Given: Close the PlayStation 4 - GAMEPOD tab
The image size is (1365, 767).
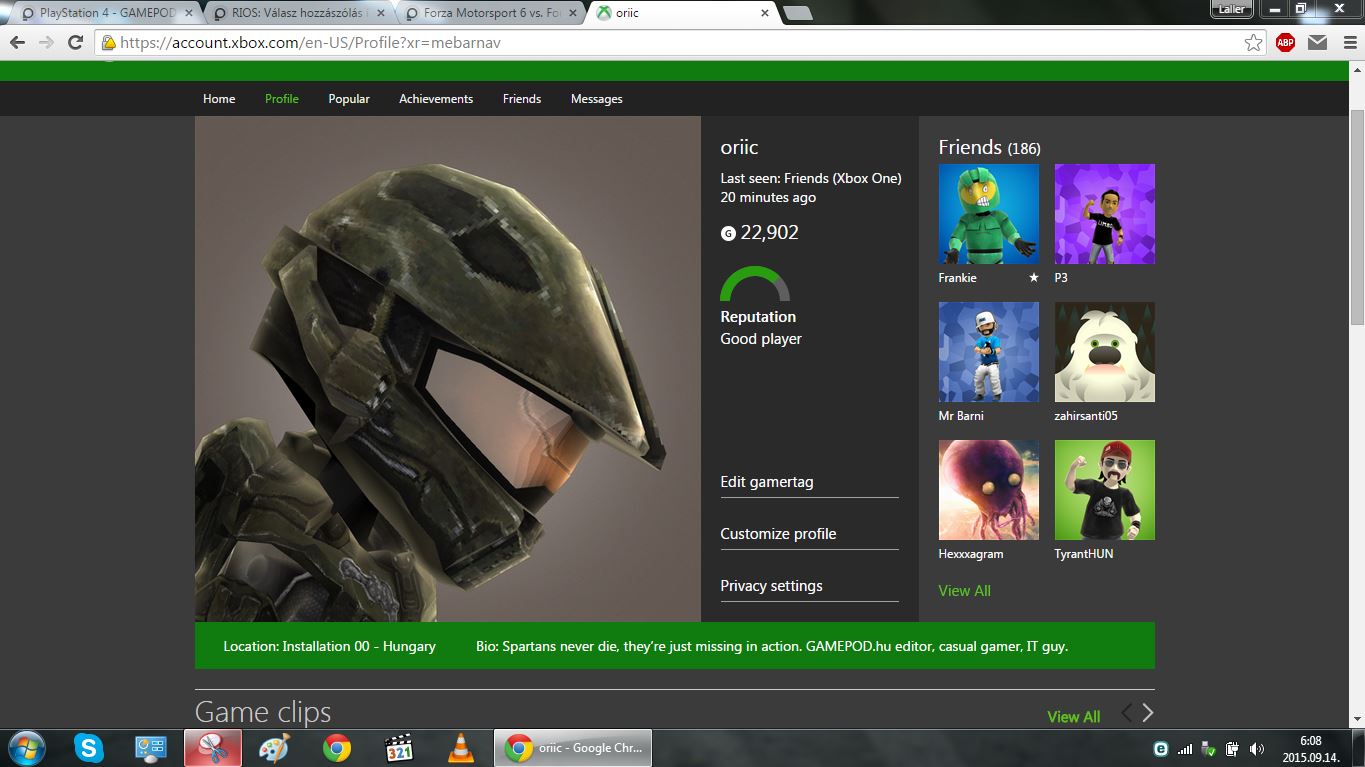Looking at the screenshot, I should 189,13.
